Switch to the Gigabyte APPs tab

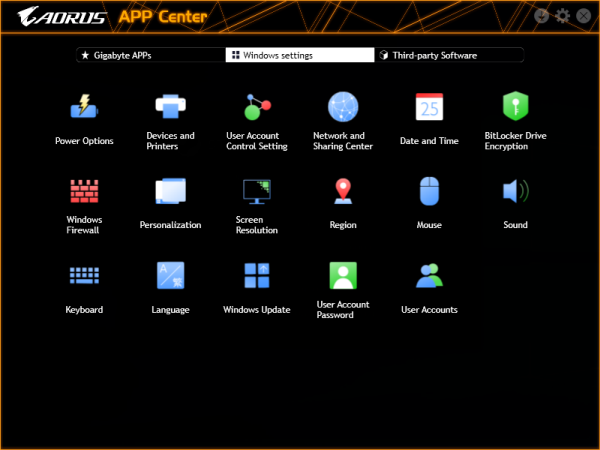pos(151,55)
